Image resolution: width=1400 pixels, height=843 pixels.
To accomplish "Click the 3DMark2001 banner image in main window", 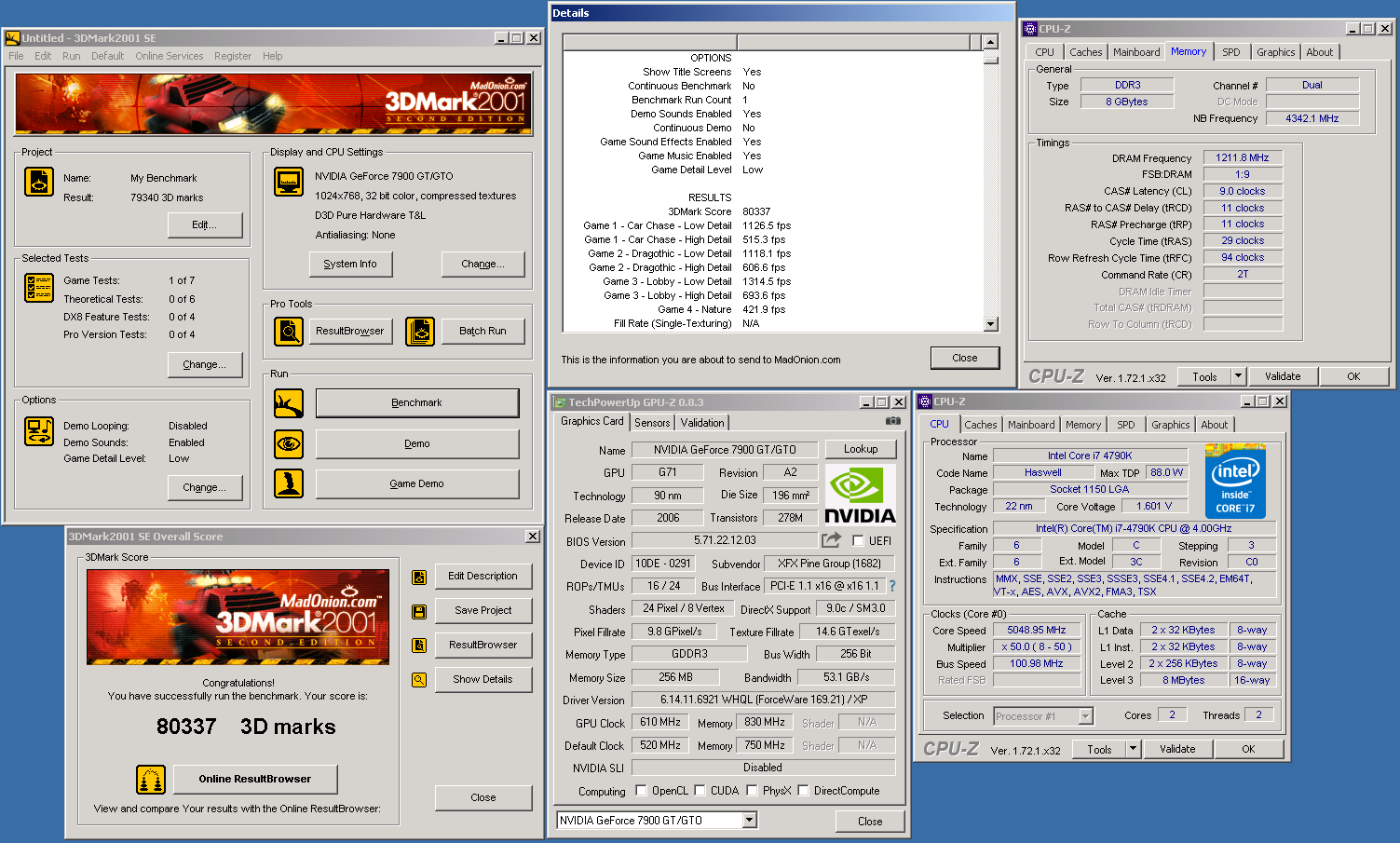I will pyautogui.click(x=273, y=103).
